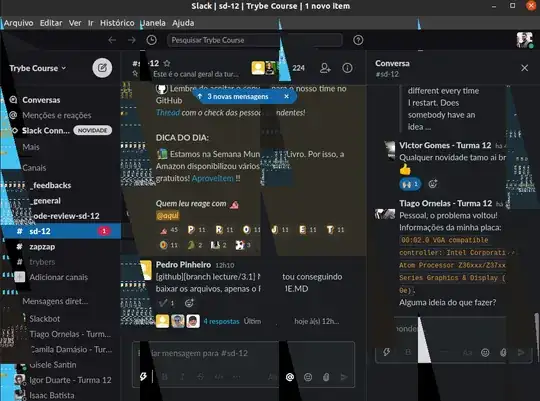540x401 pixels.
Task: Open the Histórico menu
Action: [117, 23]
